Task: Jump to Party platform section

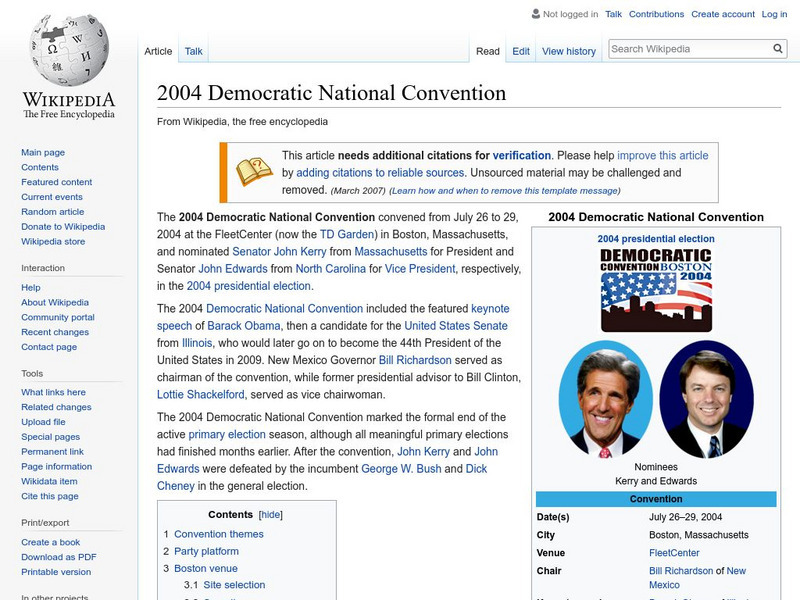Action: point(206,551)
